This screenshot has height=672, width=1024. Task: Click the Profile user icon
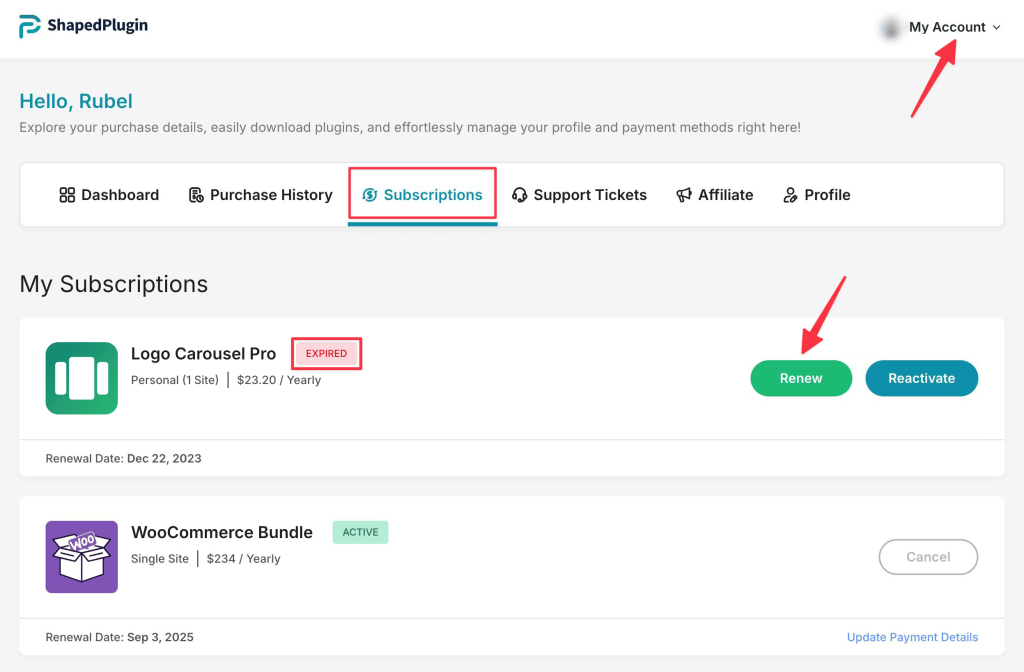pos(791,195)
